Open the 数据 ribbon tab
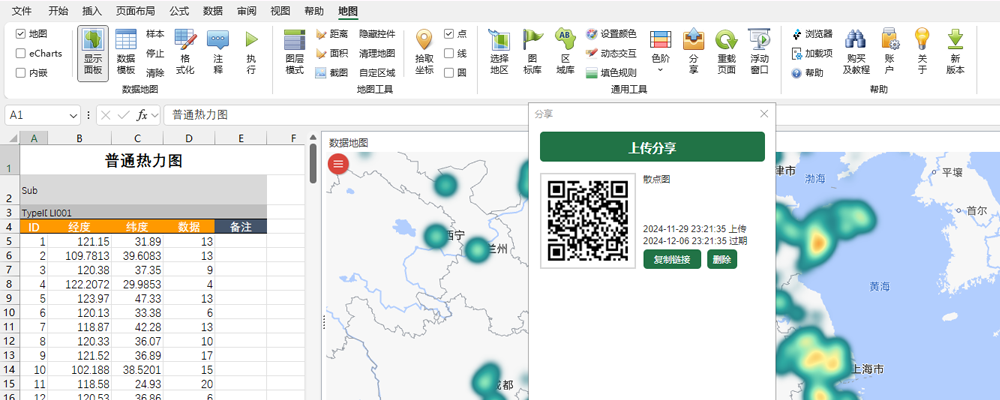The width and height of the screenshot is (1000, 400). click(212, 11)
